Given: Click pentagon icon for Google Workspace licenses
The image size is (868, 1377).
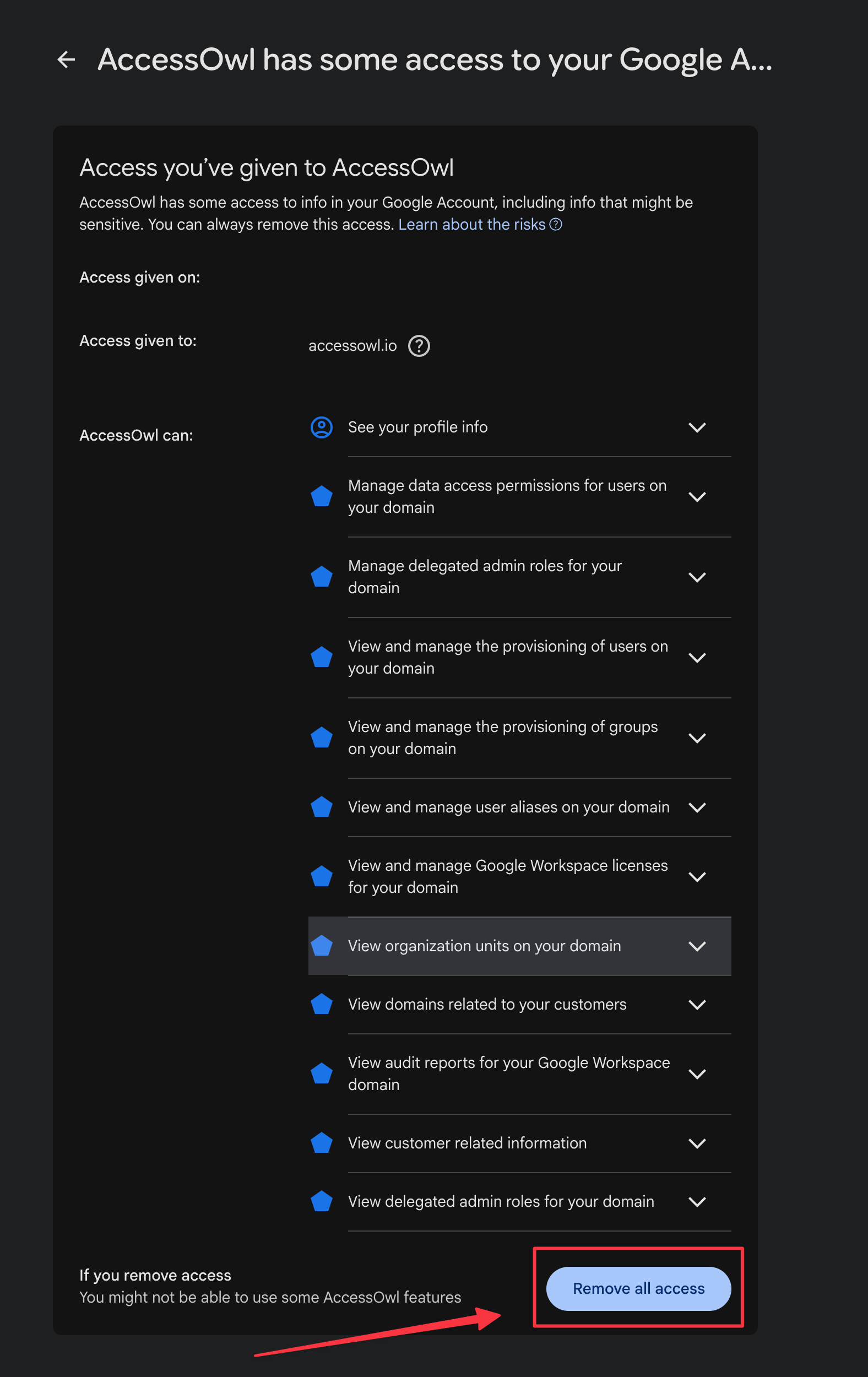Looking at the screenshot, I should [x=321, y=876].
